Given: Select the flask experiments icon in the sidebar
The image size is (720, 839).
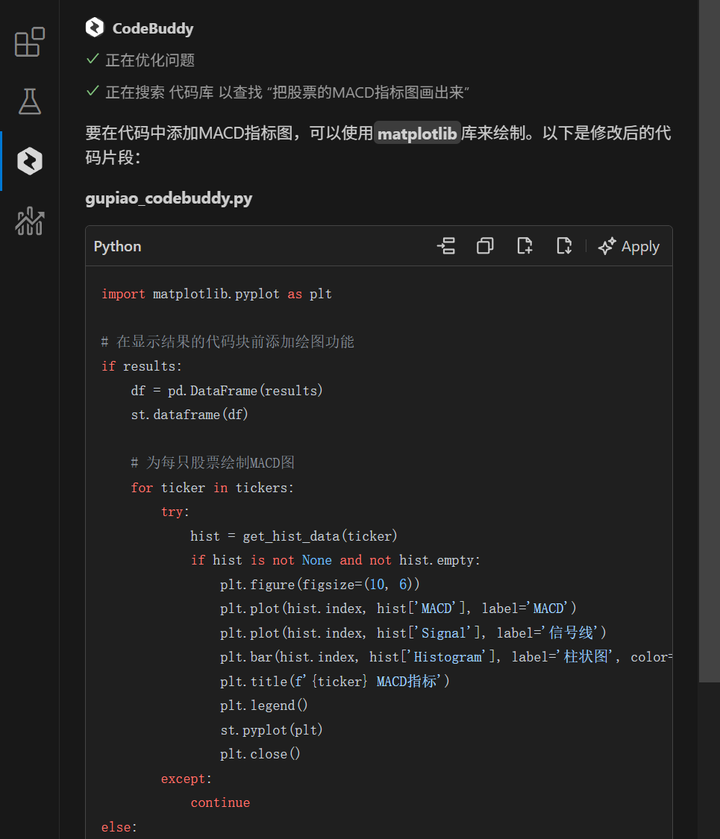Looking at the screenshot, I should (30, 101).
